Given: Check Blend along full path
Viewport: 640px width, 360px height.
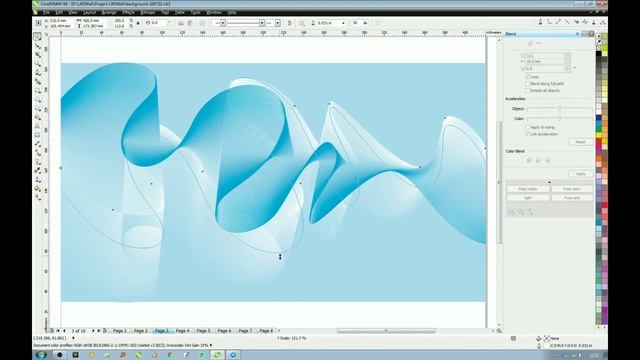Looking at the screenshot, I should (527, 83).
